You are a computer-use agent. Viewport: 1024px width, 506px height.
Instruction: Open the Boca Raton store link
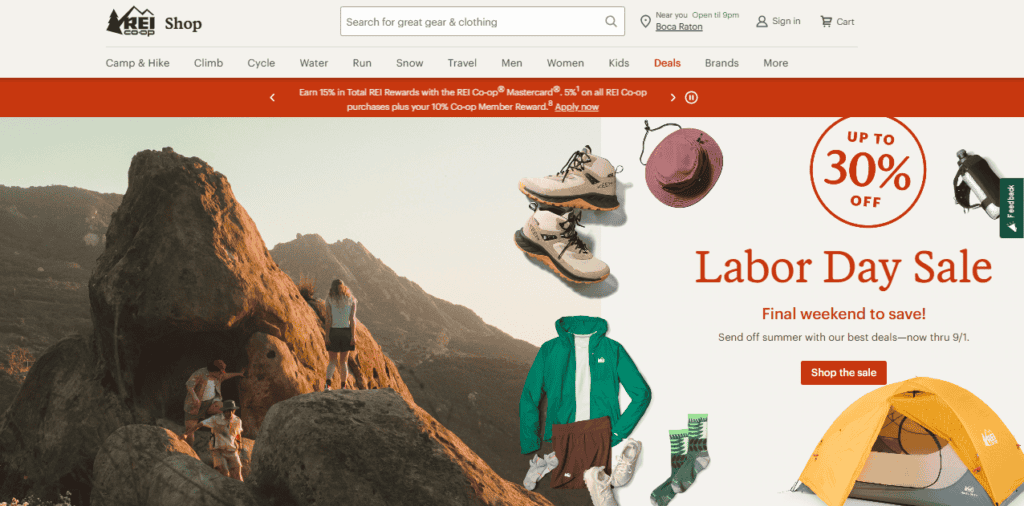(x=679, y=27)
